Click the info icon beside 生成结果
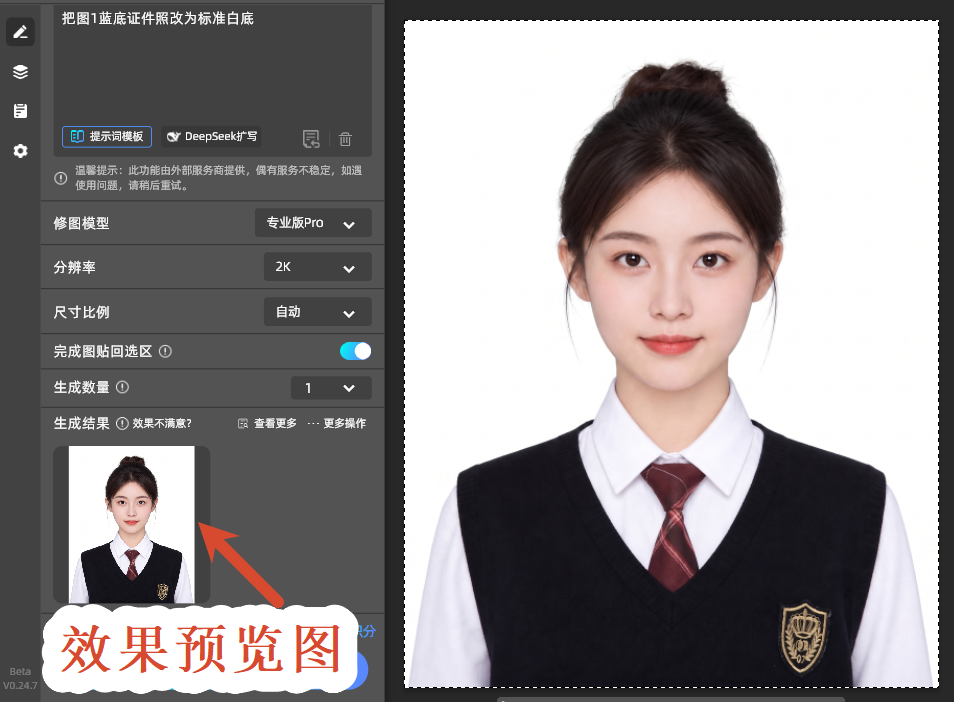 [x=122, y=423]
